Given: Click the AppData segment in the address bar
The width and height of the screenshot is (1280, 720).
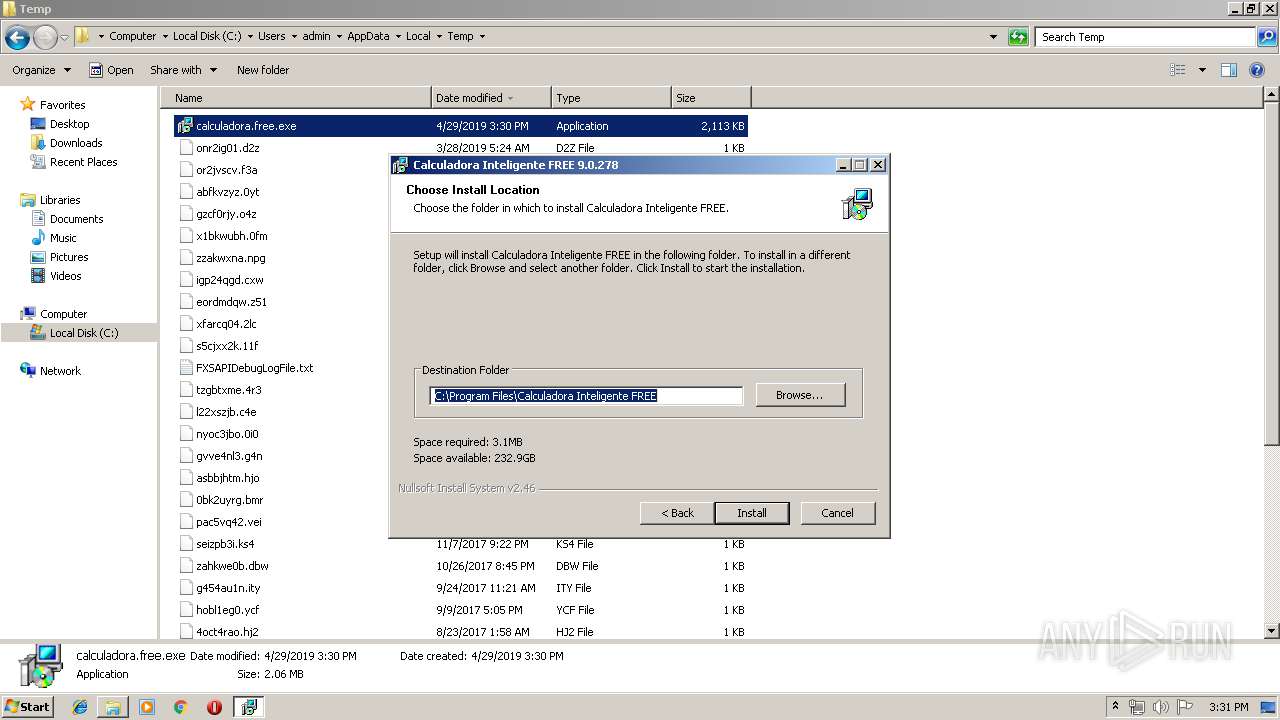Looking at the screenshot, I should click(368, 36).
